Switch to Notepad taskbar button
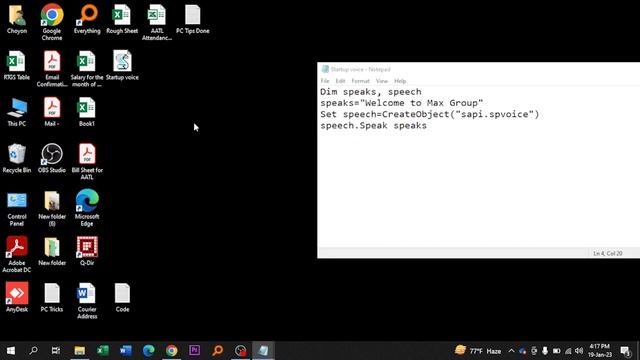 point(263,351)
